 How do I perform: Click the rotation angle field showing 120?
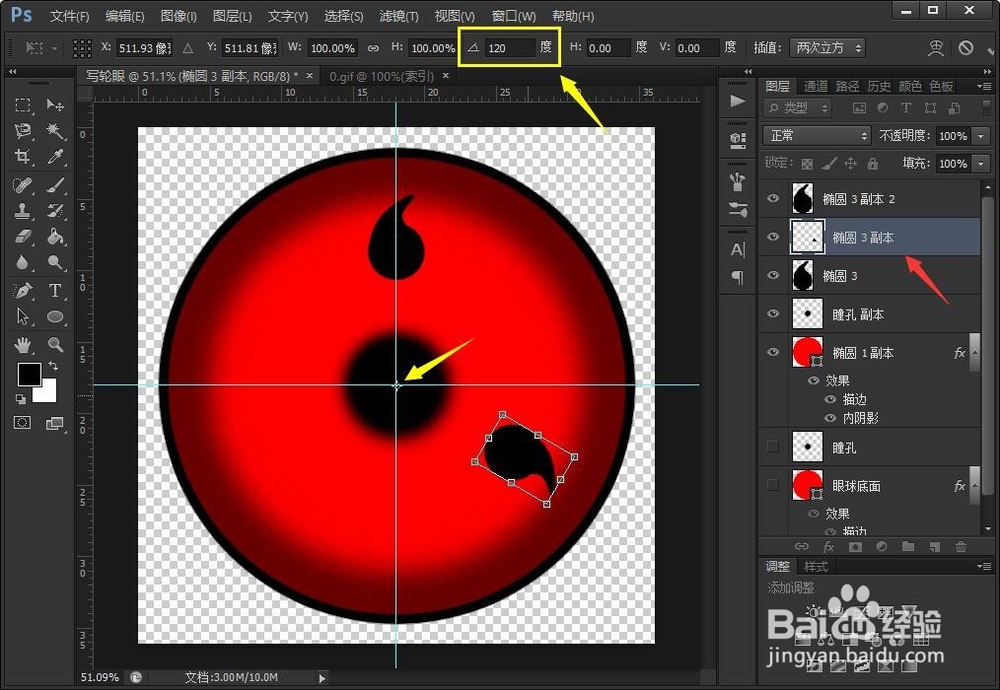click(509, 48)
